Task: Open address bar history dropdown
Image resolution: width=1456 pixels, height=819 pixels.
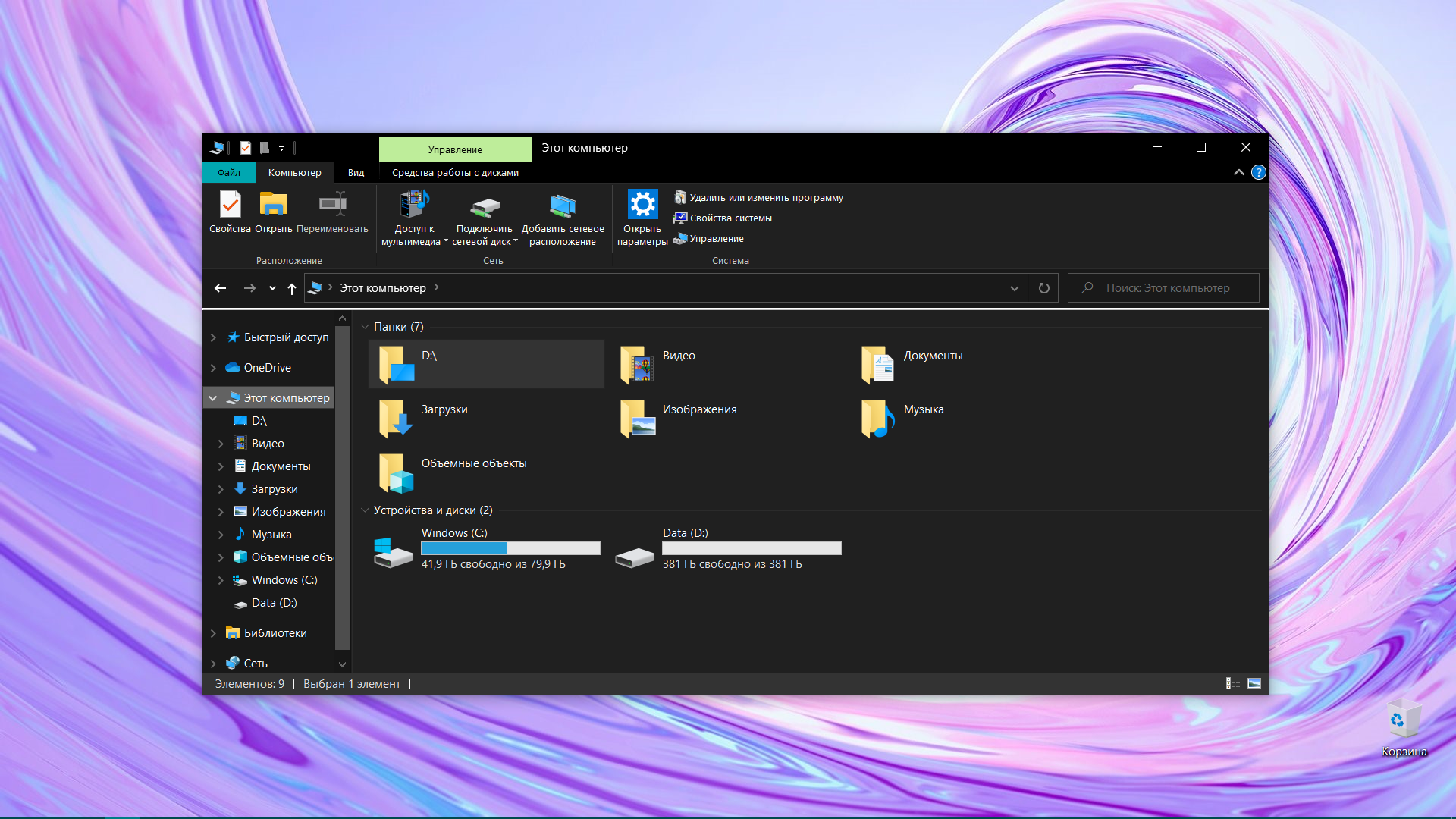Action: [1015, 288]
